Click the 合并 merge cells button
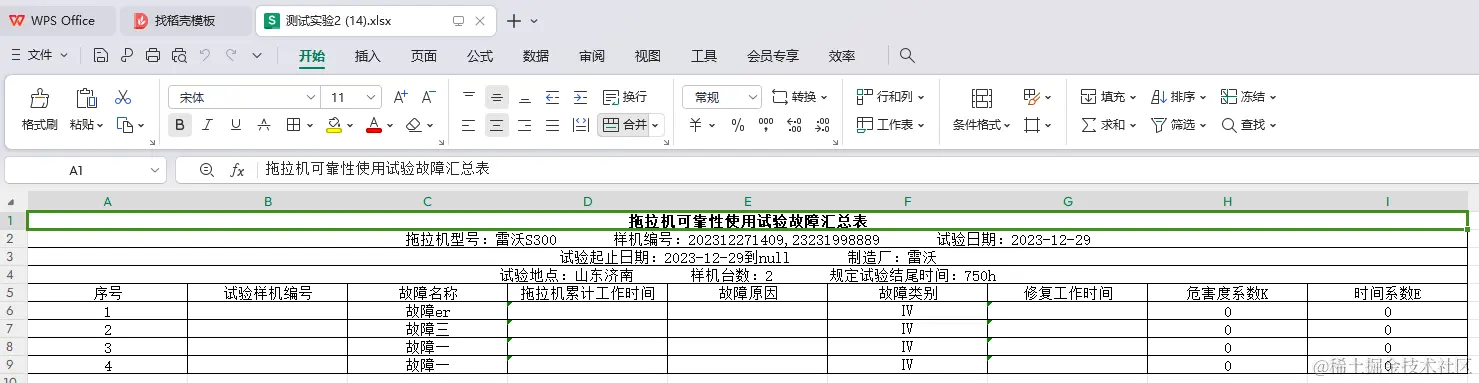Image resolution: width=1479 pixels, height=383 pixels. click(630, 125)
